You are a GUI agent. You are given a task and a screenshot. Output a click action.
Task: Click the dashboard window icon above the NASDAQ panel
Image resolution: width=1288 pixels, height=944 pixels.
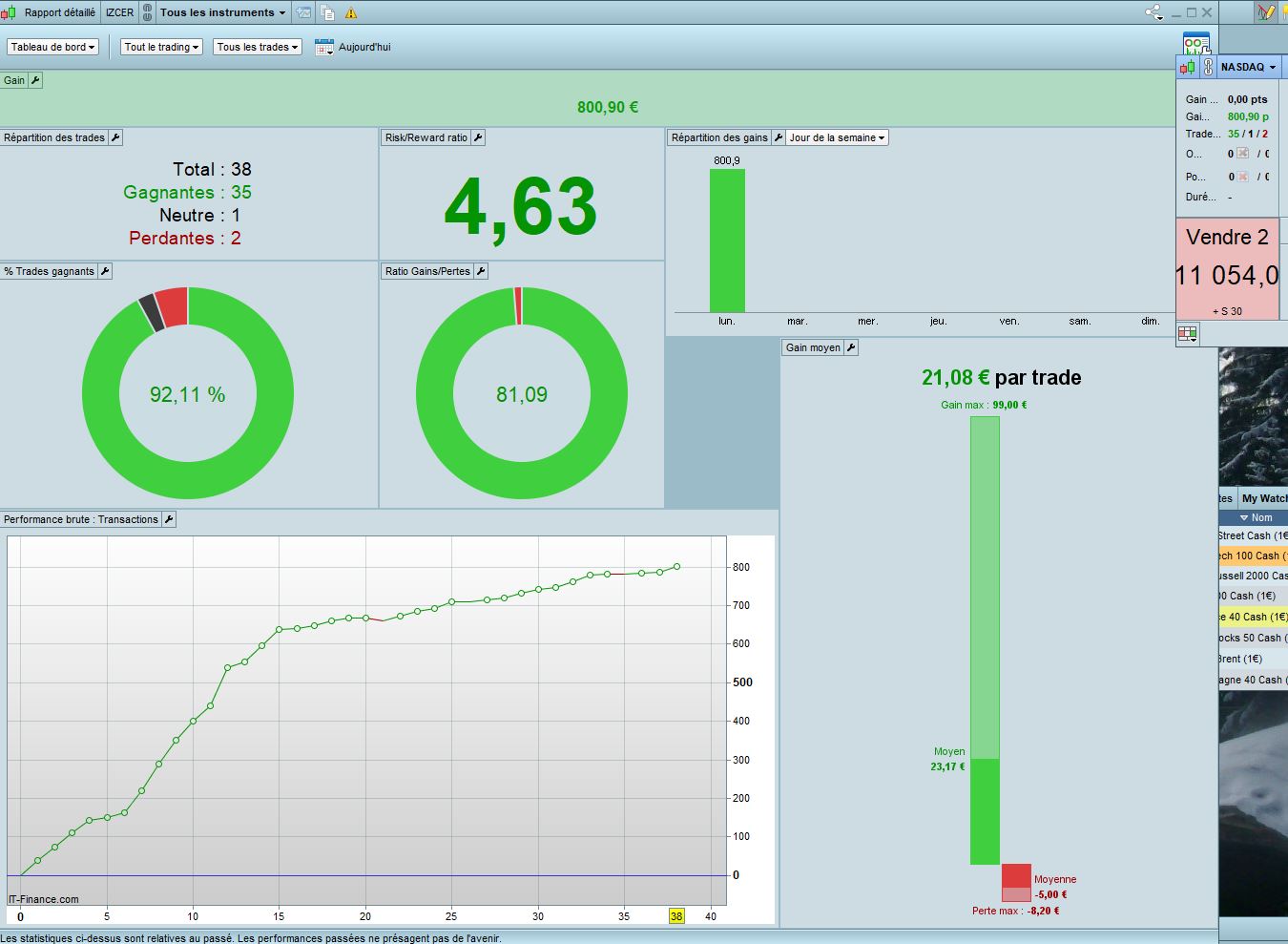point(1196,44)
